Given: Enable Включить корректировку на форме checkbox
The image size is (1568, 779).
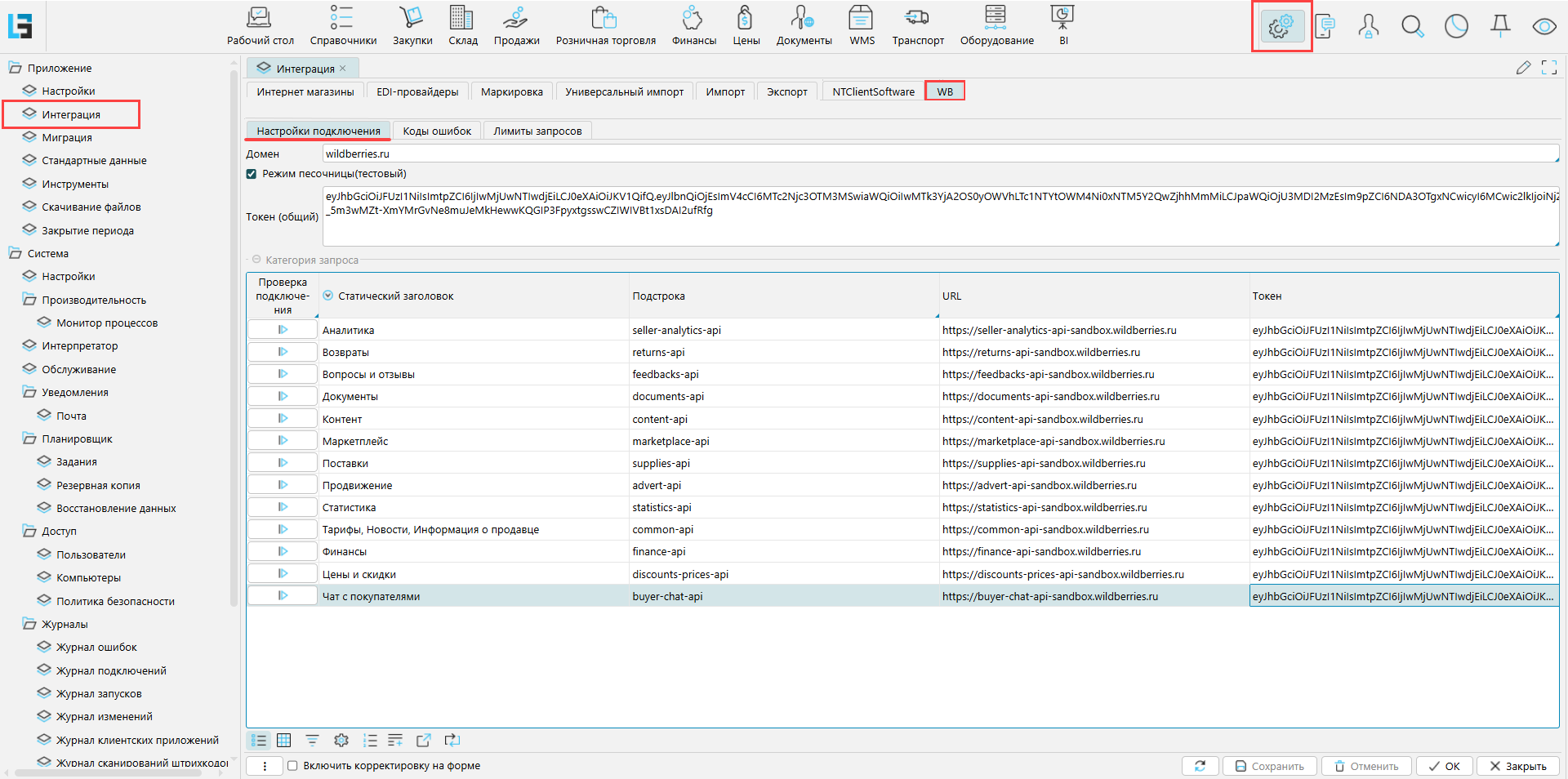Looking at the screenshot, I should click(292, 766).
